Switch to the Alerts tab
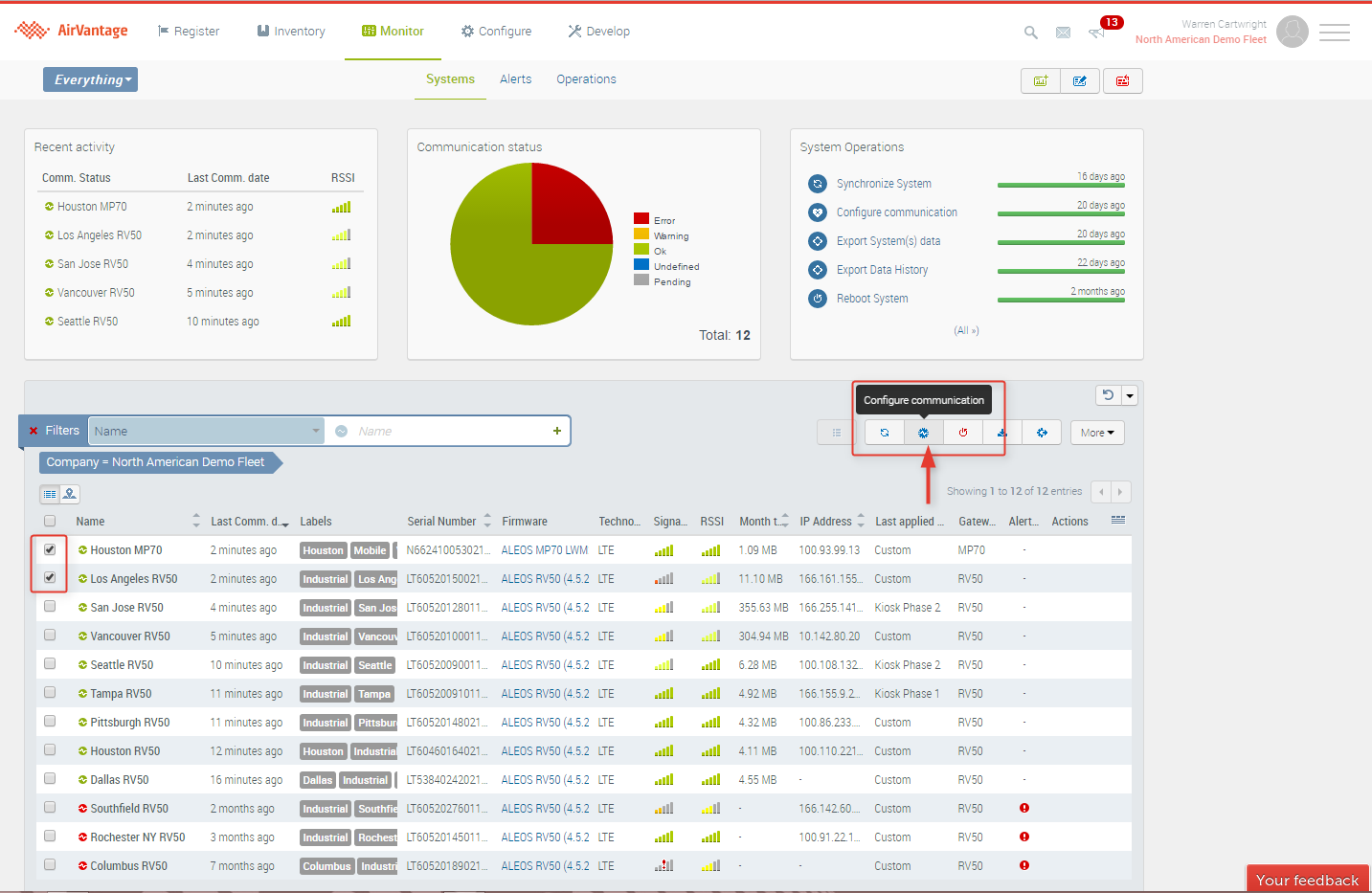 pyautogui.click(x=515, y=79)
